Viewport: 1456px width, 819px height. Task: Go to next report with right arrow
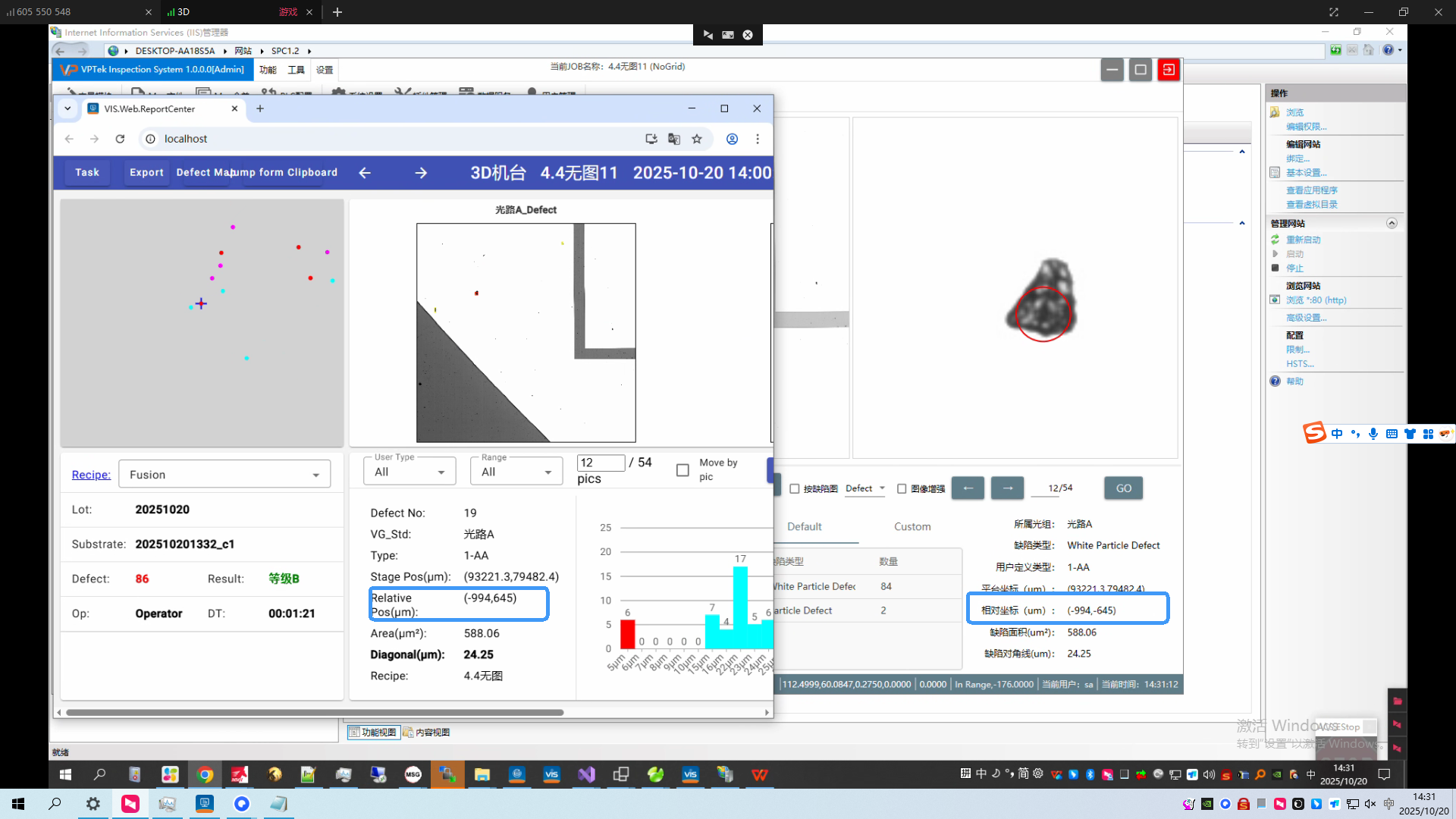[421, 173]
